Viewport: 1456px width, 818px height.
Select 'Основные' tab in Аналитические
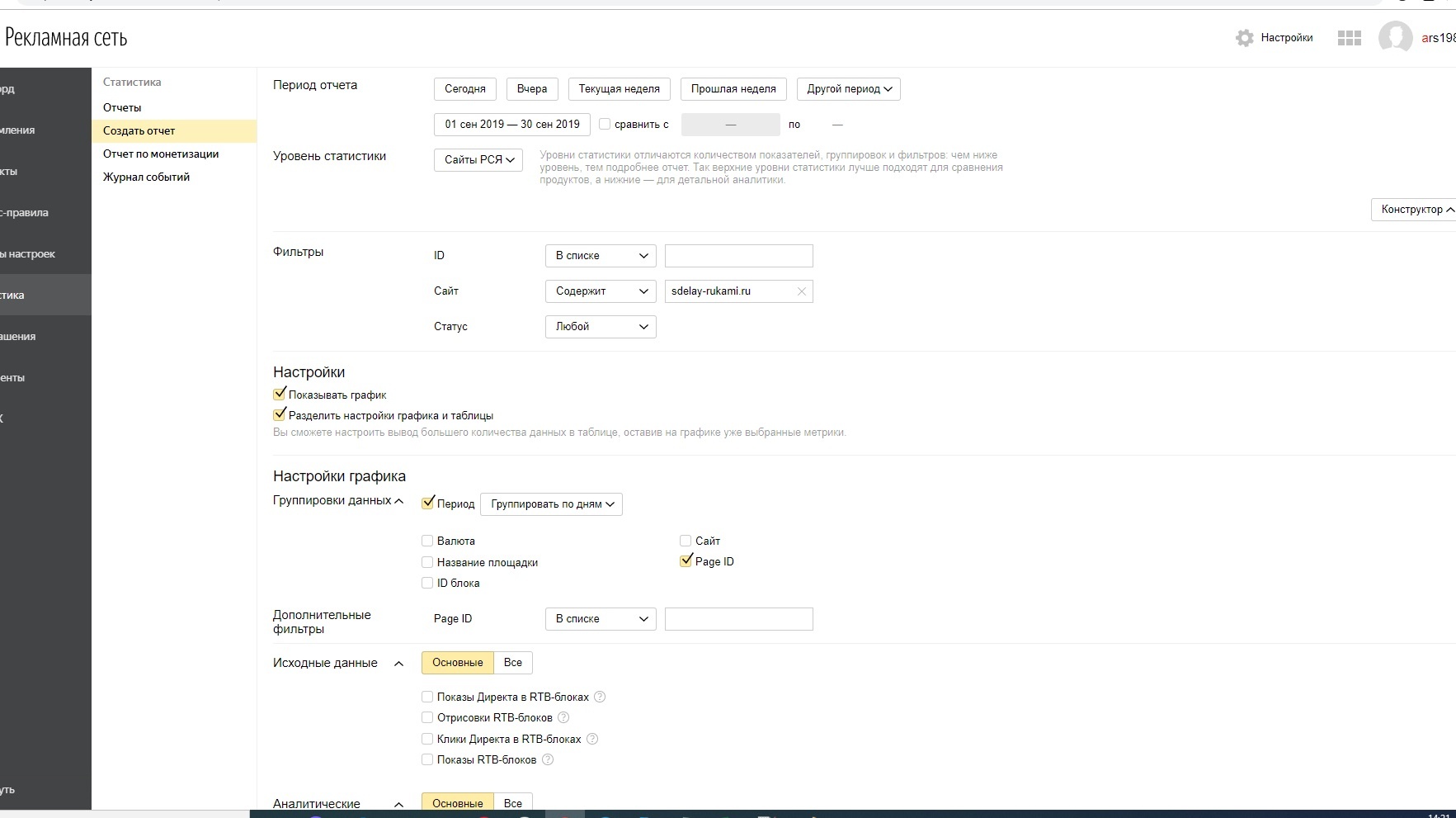[458, 803]
